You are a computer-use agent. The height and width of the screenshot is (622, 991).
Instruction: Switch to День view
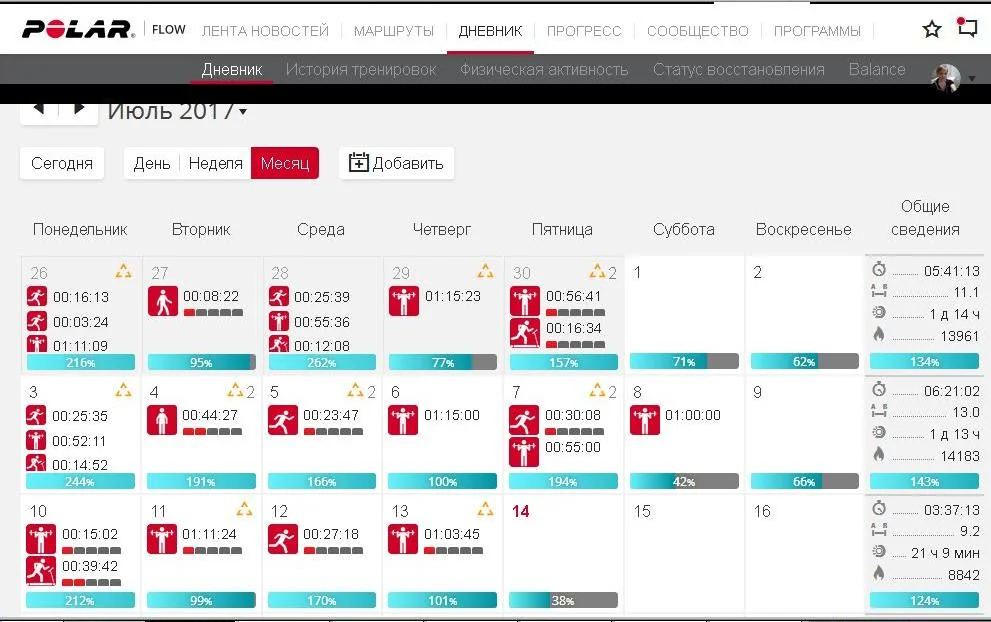(x=152, y=163)
